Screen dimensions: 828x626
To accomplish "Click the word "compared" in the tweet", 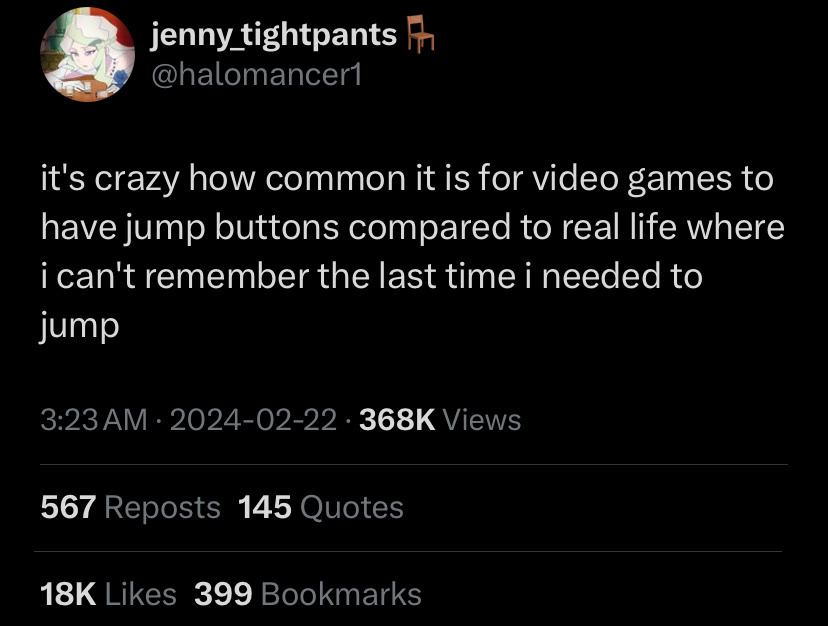I will [429, 228].
